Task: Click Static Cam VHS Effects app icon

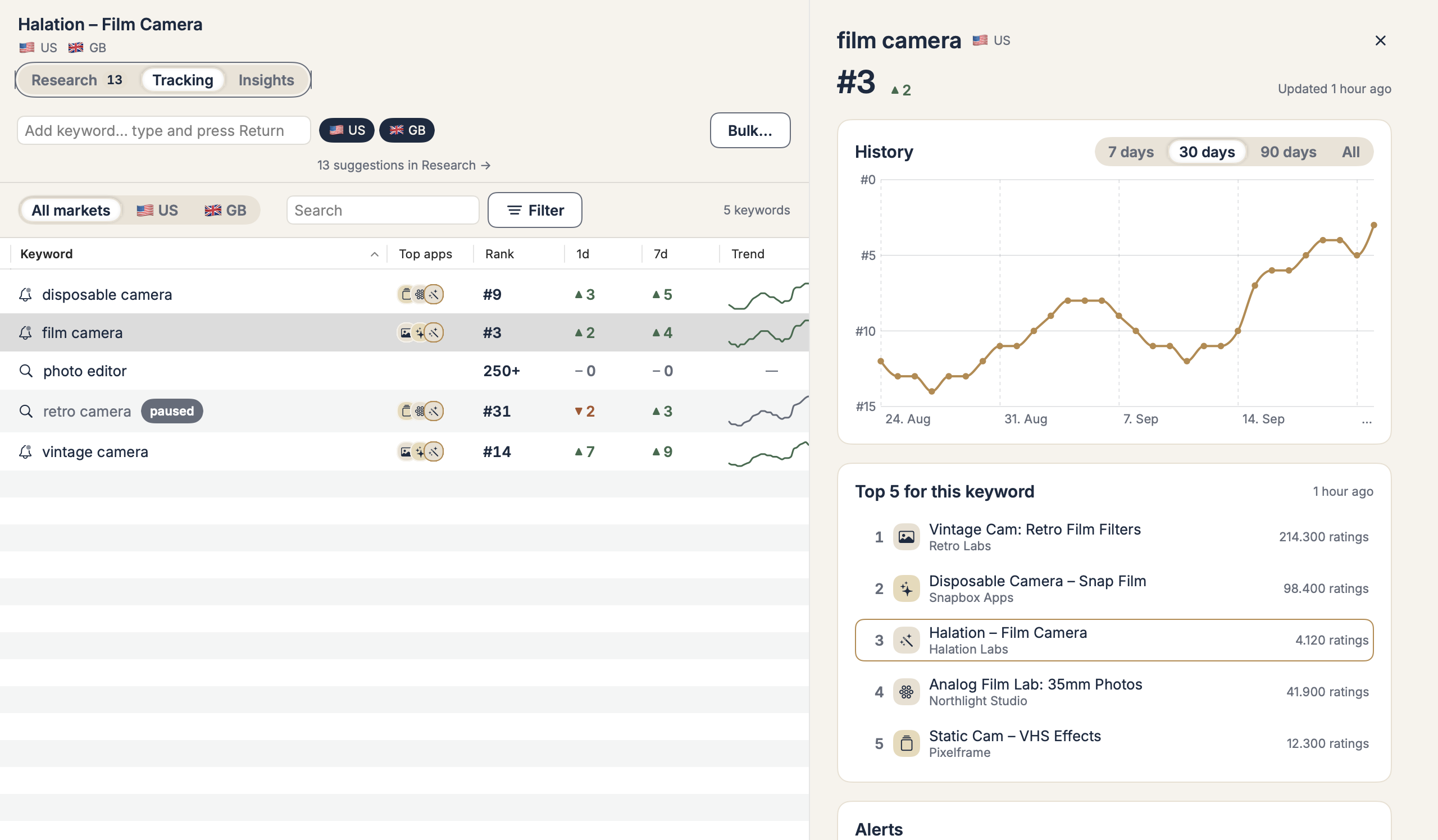Action: [906, 743]
